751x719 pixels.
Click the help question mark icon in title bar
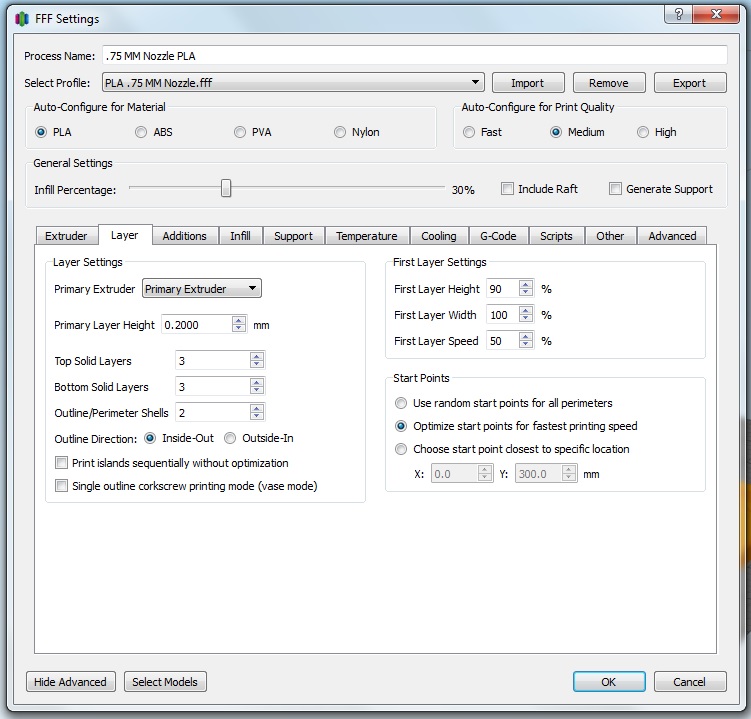[679, 15]
